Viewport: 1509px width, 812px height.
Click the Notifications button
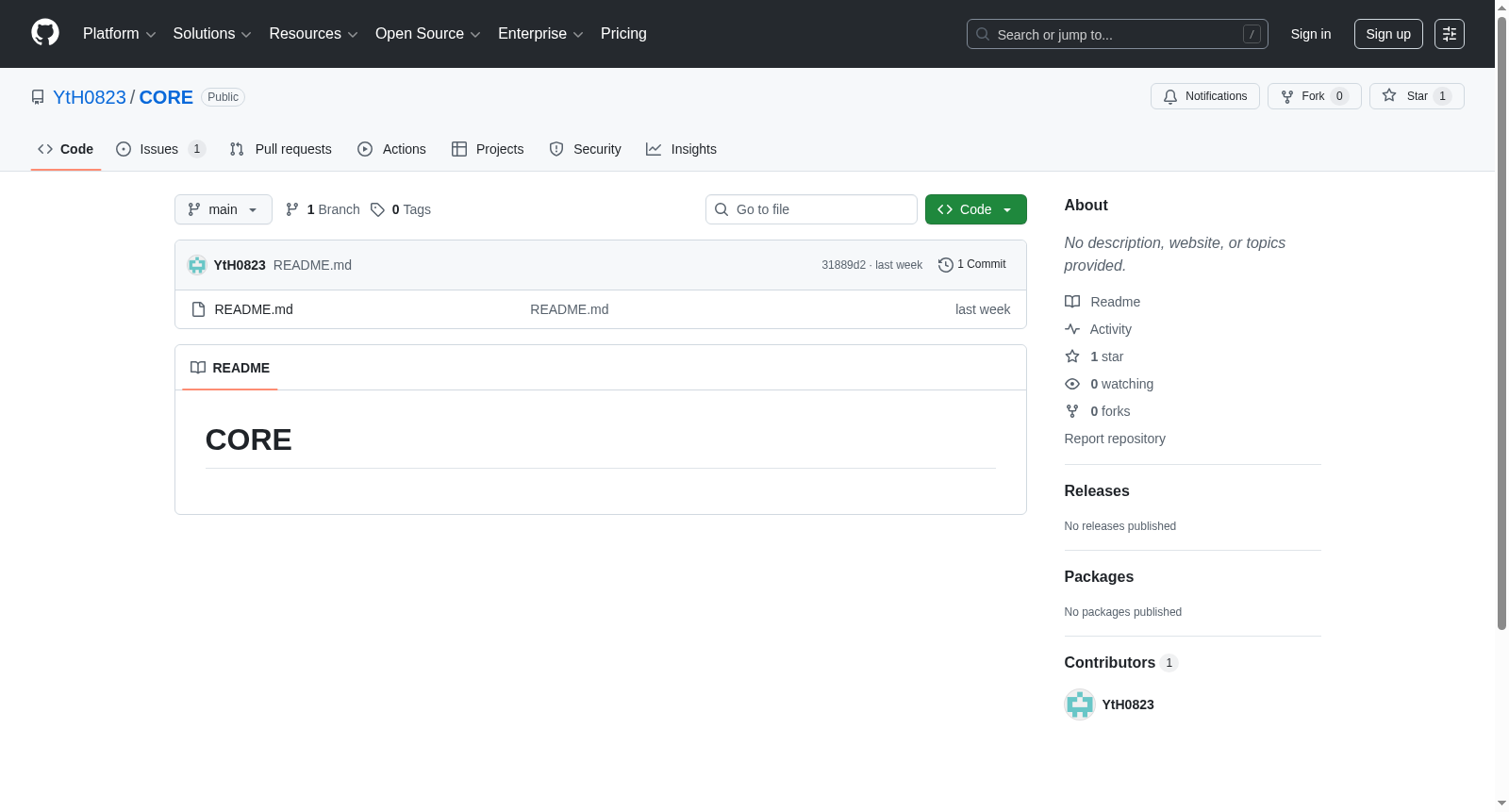(x=1205, y=96)
